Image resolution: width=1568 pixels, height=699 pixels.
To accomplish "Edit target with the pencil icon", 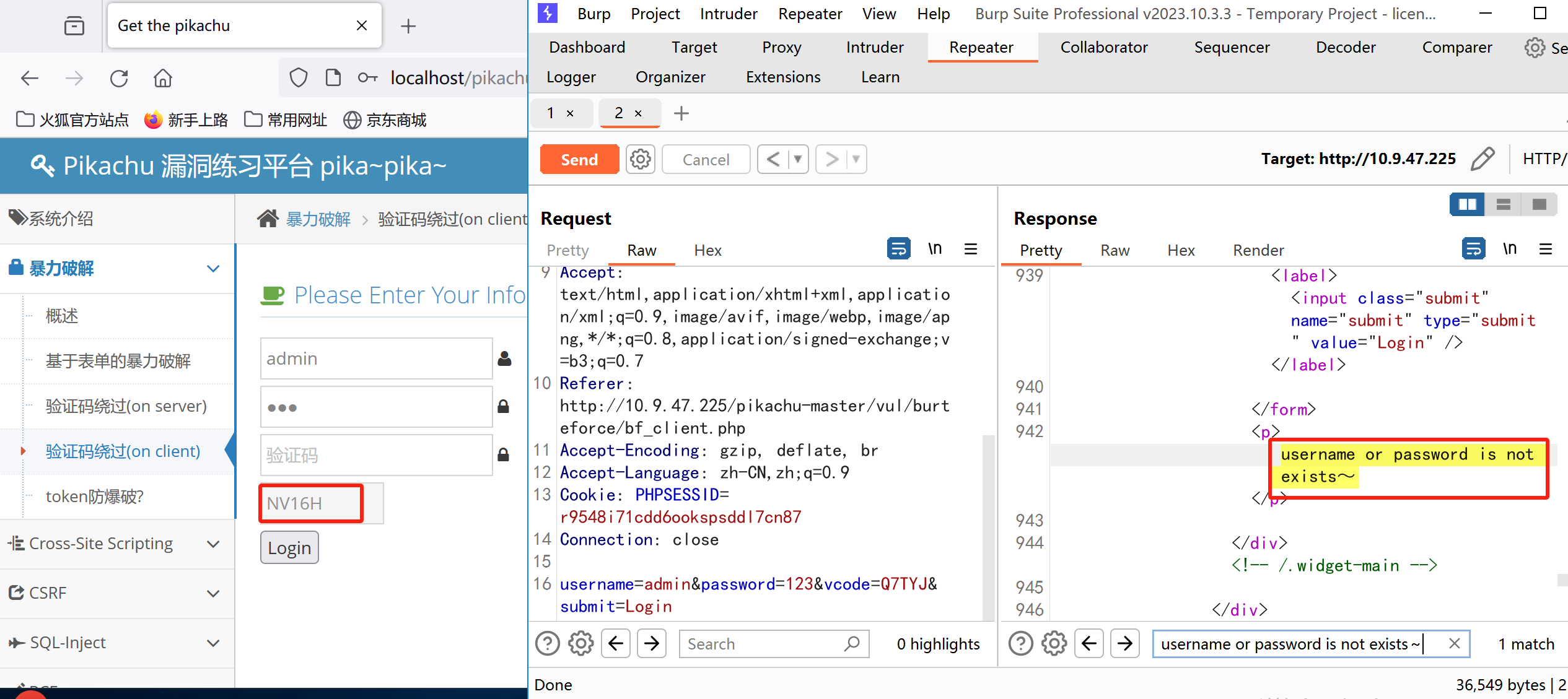I will click(x=1482, y=159).
